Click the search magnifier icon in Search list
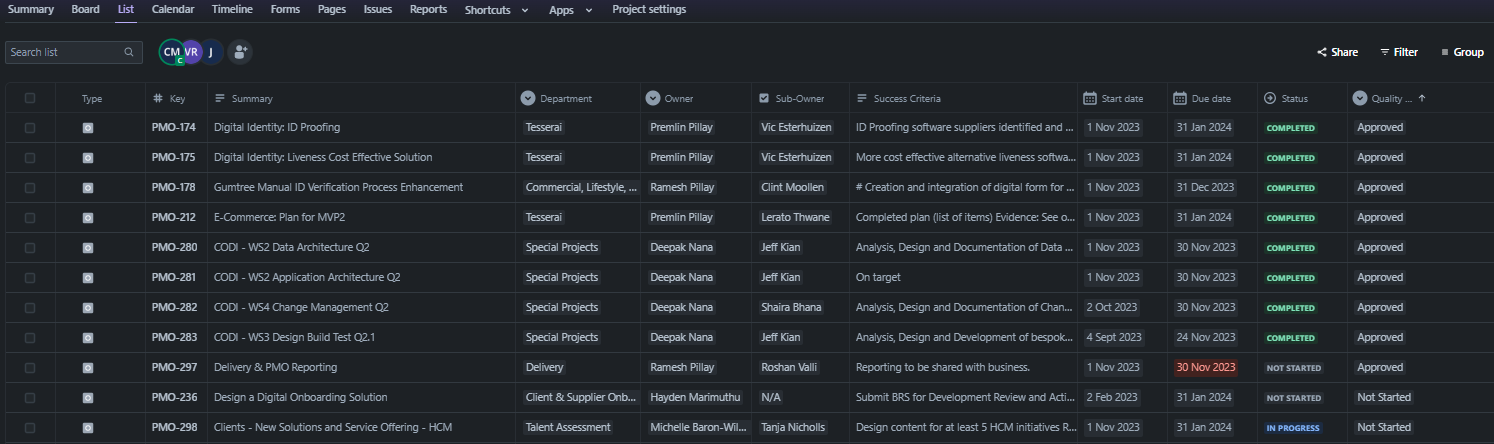Image resolution: width=1494 pixels, height=444 pixels. coord(128,52)
